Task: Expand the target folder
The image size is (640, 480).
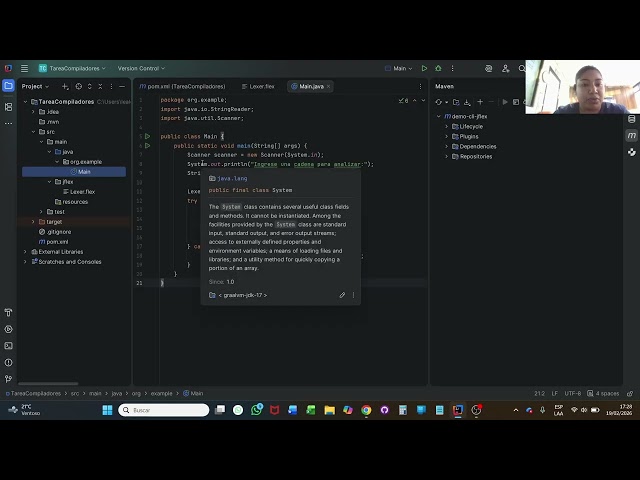Action: point(33,222)
